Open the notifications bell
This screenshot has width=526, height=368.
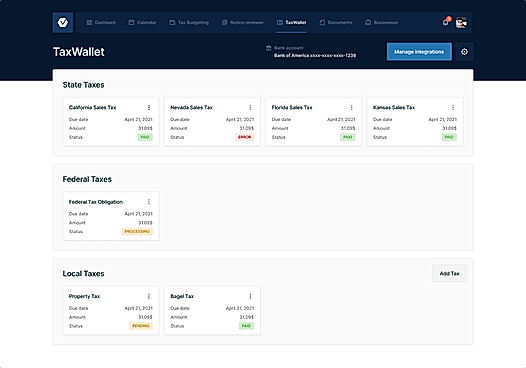pos(445,22)
